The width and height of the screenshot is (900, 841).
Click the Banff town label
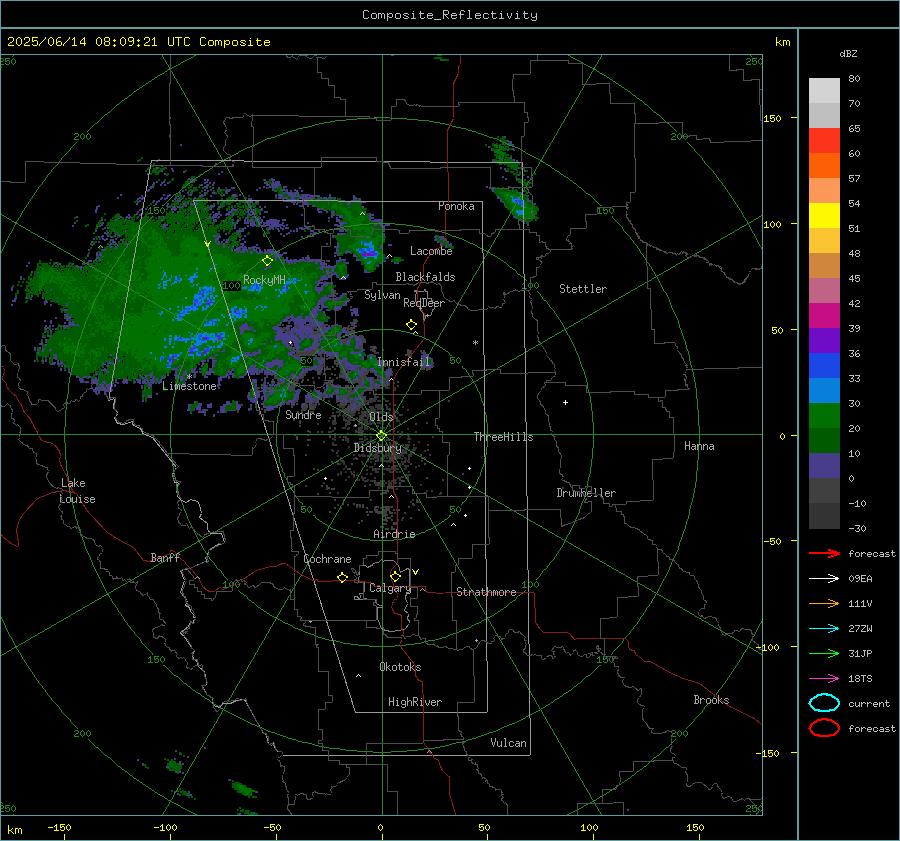(x=165, y=558)
